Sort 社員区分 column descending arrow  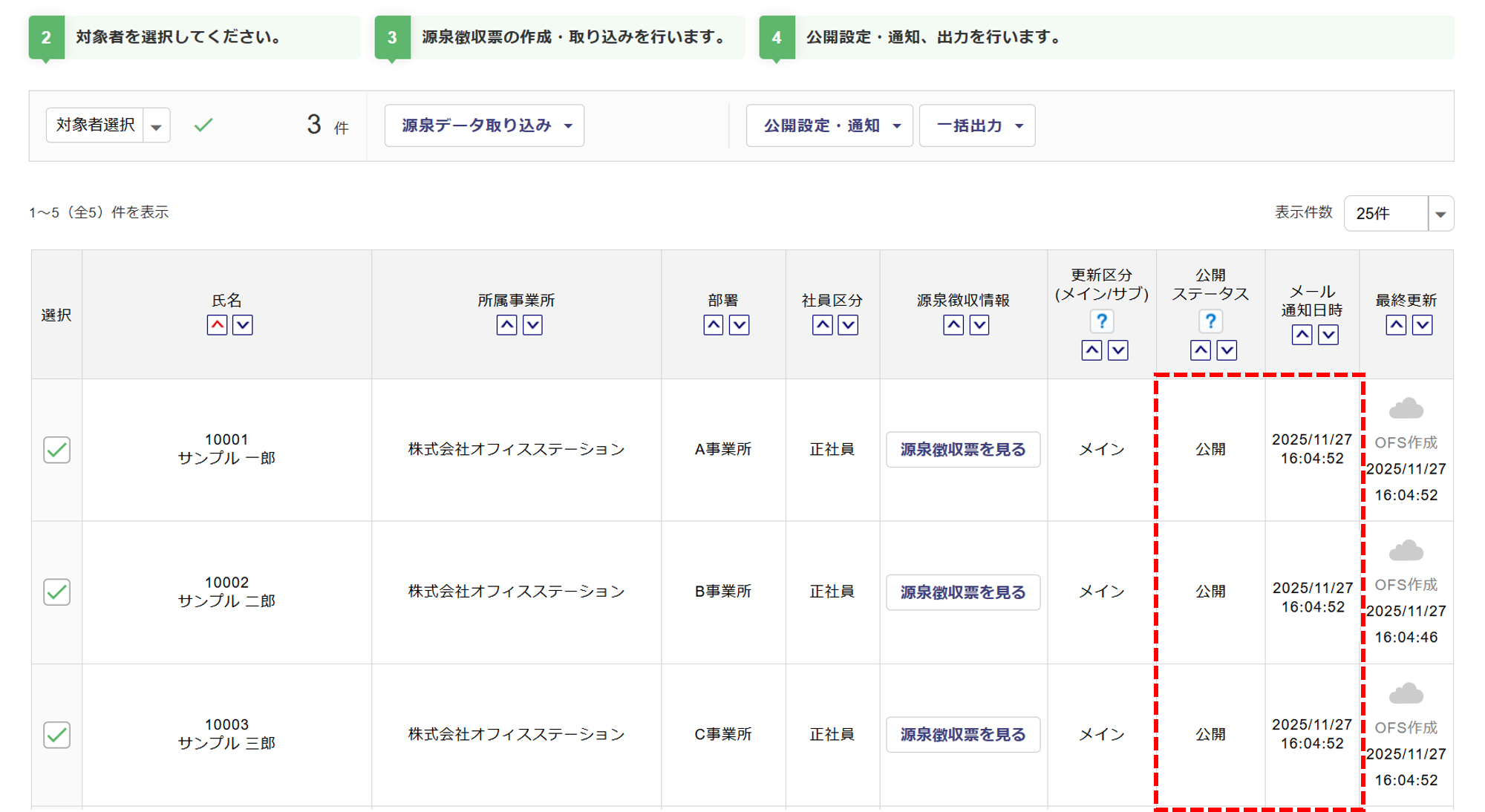[x=848, y=325]
